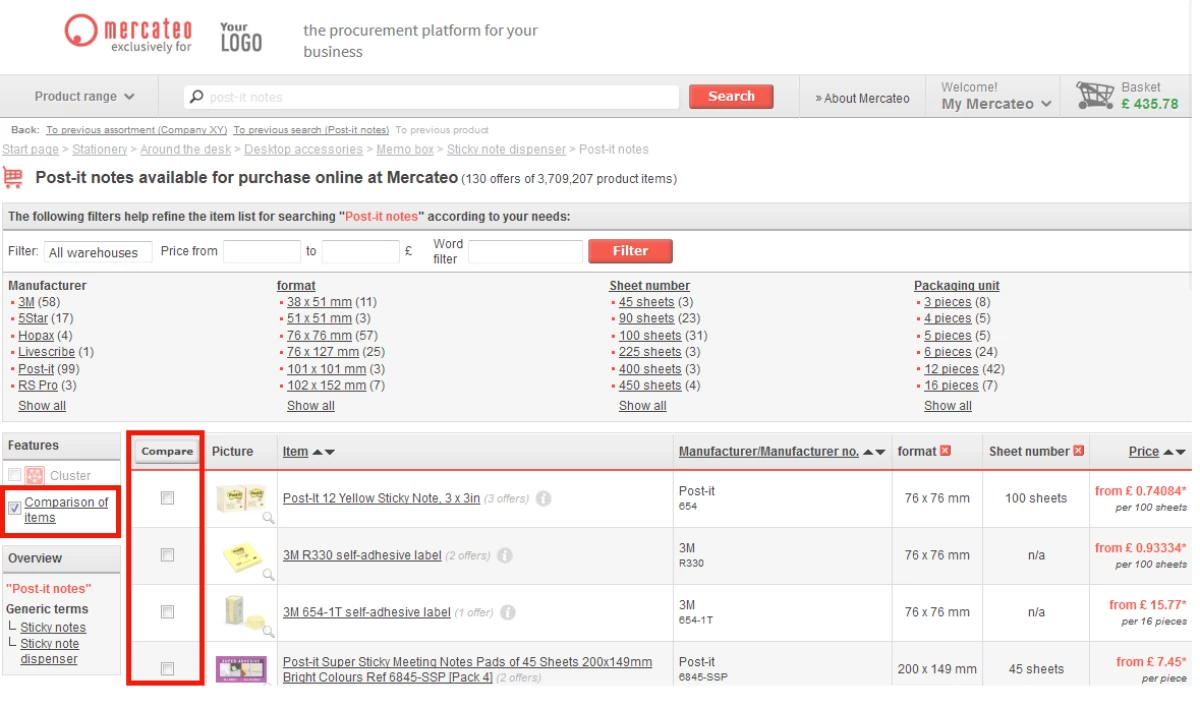Open the All warehouses filter dropdown

click(97, 252)
